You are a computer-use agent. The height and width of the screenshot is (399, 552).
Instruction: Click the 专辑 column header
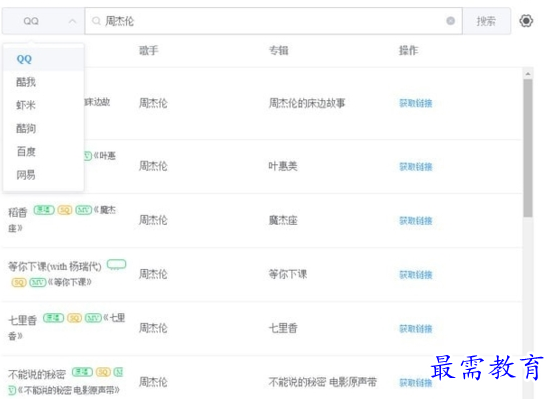click(x=278, y=51)
